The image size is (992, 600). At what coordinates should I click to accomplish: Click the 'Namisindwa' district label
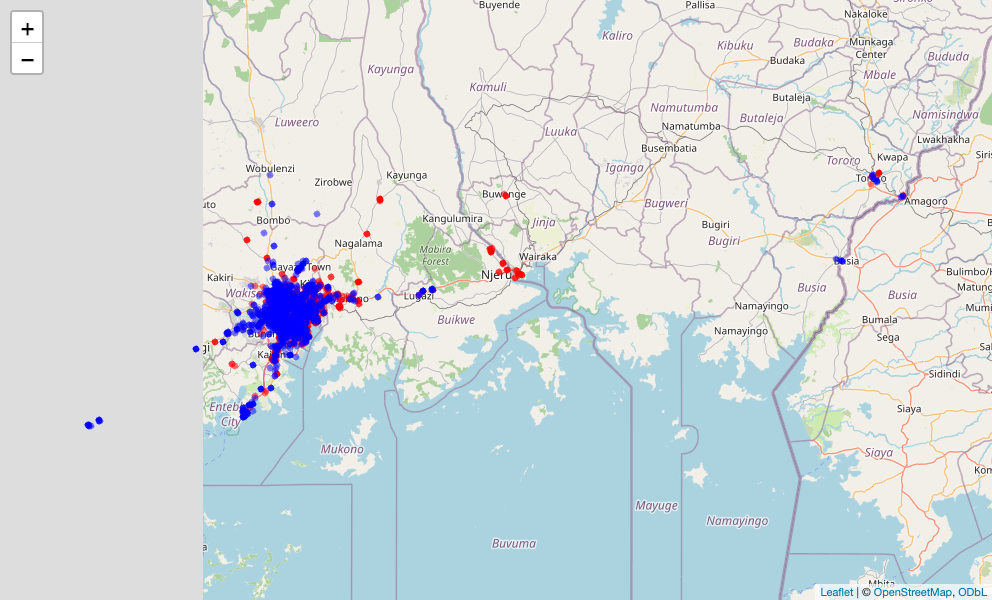point(945,115)
